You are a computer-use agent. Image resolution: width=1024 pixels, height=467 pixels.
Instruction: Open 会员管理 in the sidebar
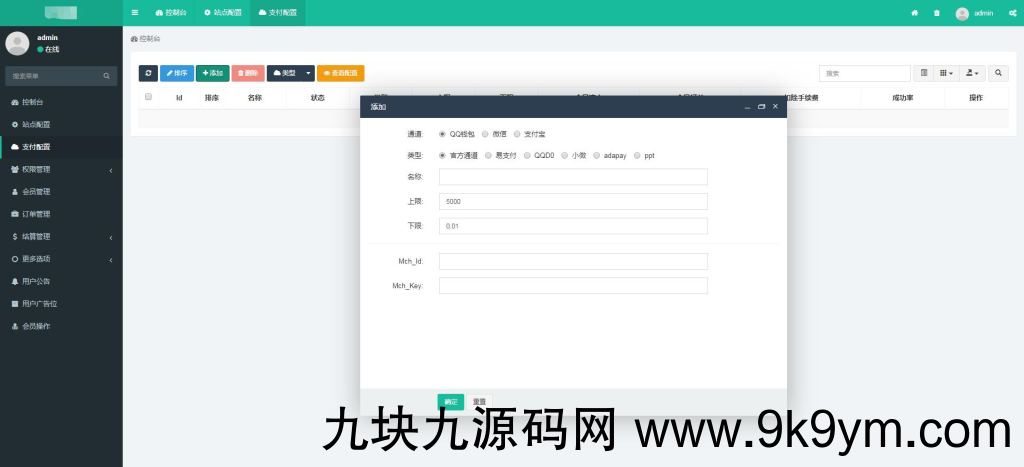click(36, 191)
